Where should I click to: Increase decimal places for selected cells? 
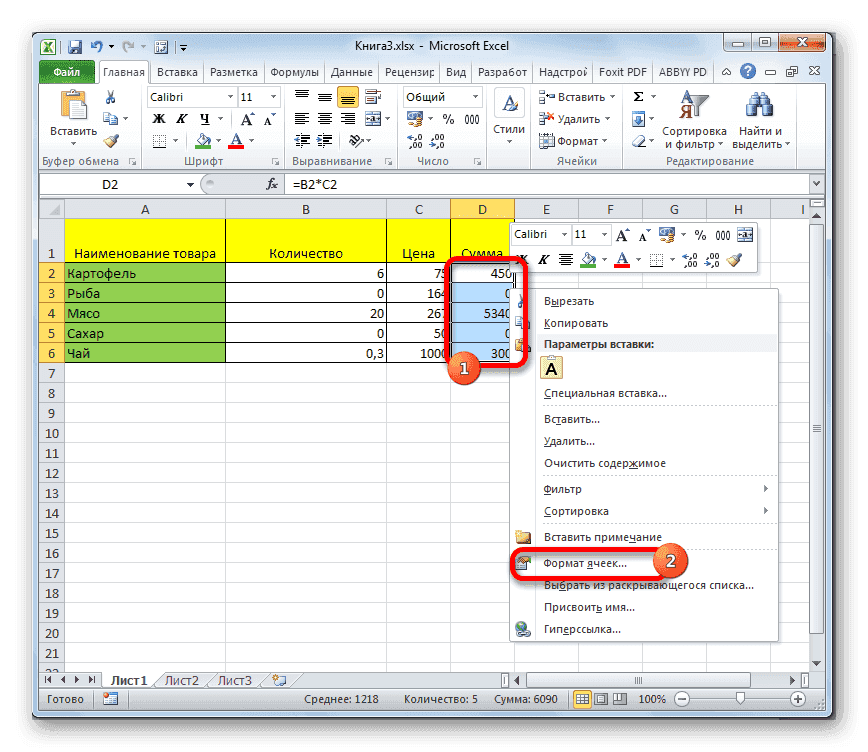[x=414, y=140]
